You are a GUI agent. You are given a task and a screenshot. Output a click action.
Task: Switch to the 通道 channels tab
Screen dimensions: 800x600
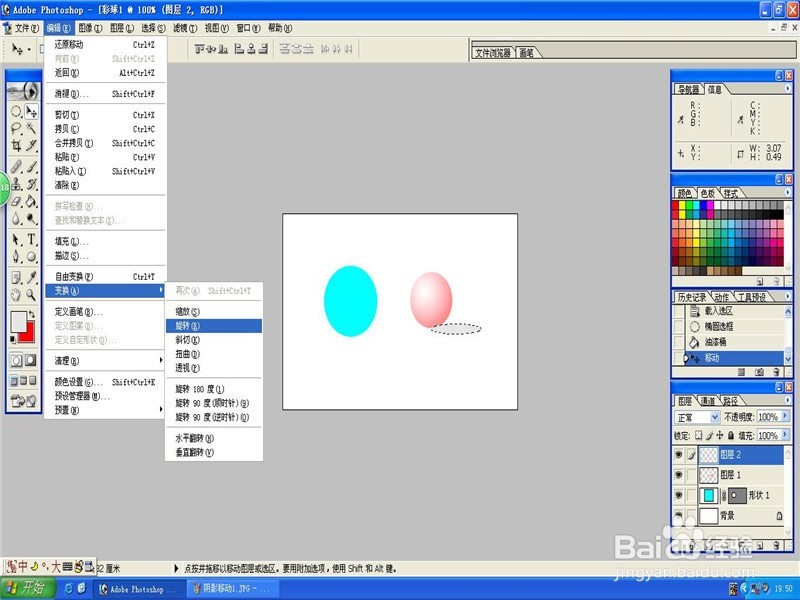pyautogui.click(x=709, y=399)
